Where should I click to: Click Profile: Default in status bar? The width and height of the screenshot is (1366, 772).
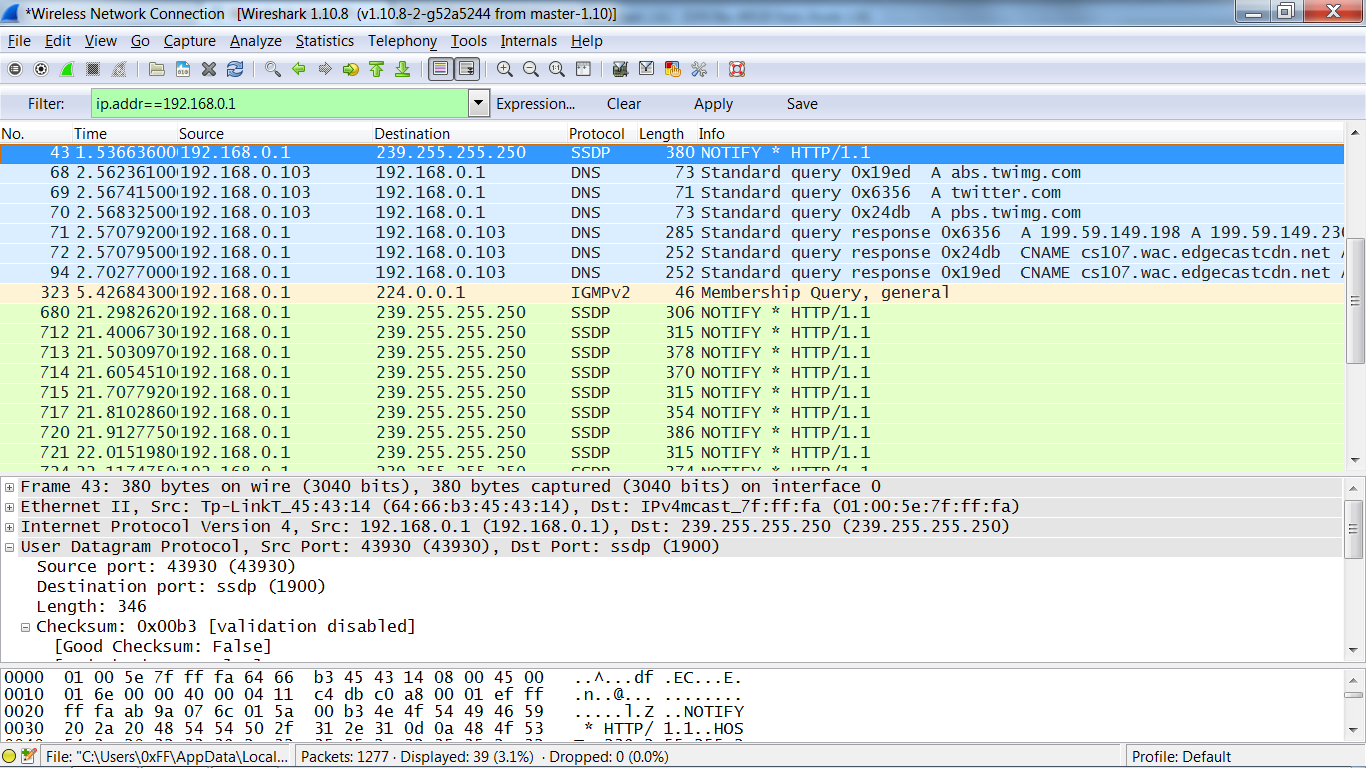(1182, 757)
